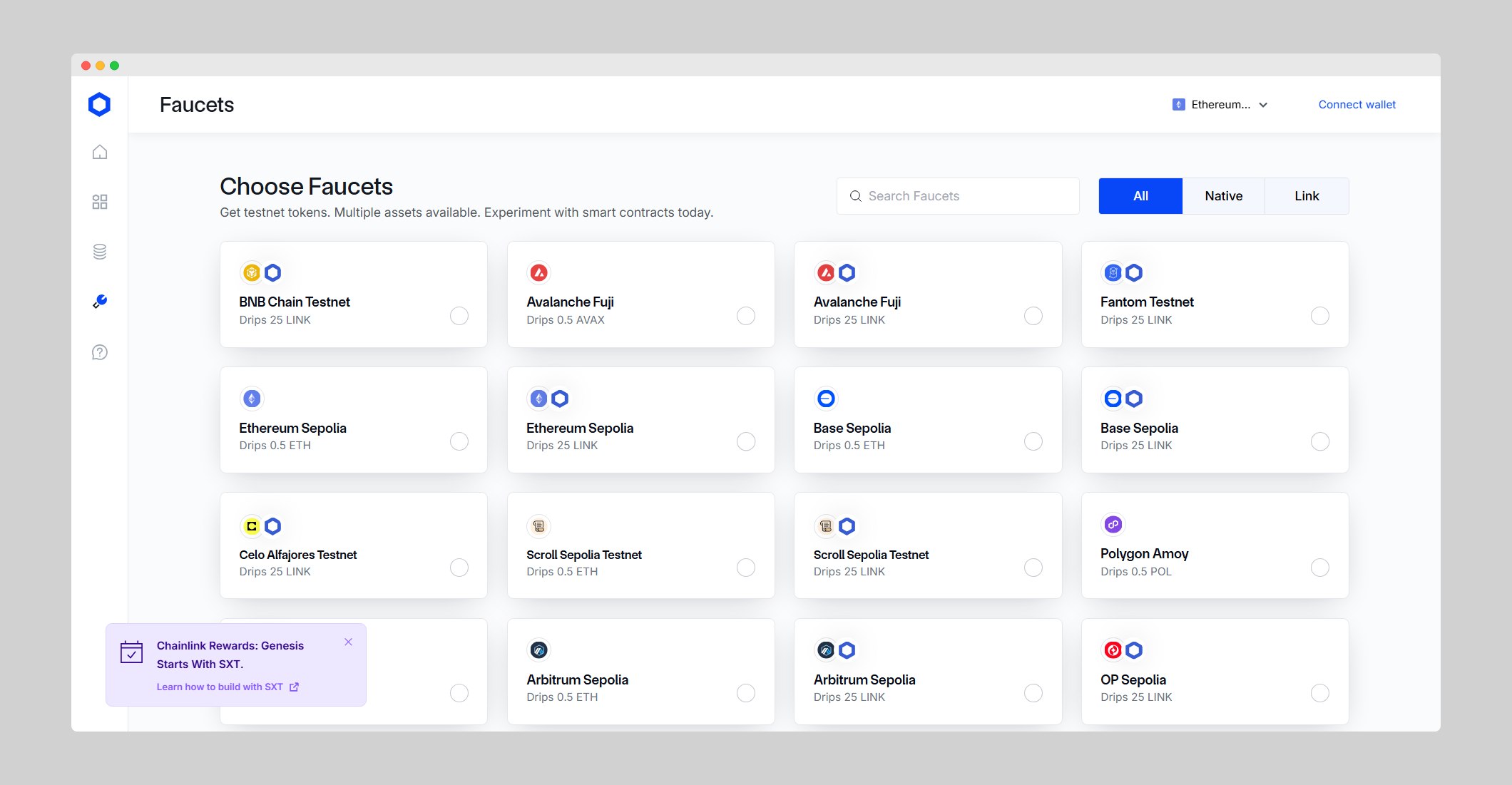
Task: Open Learn how to build with SXT link
Action: click(x=228, y=687)
